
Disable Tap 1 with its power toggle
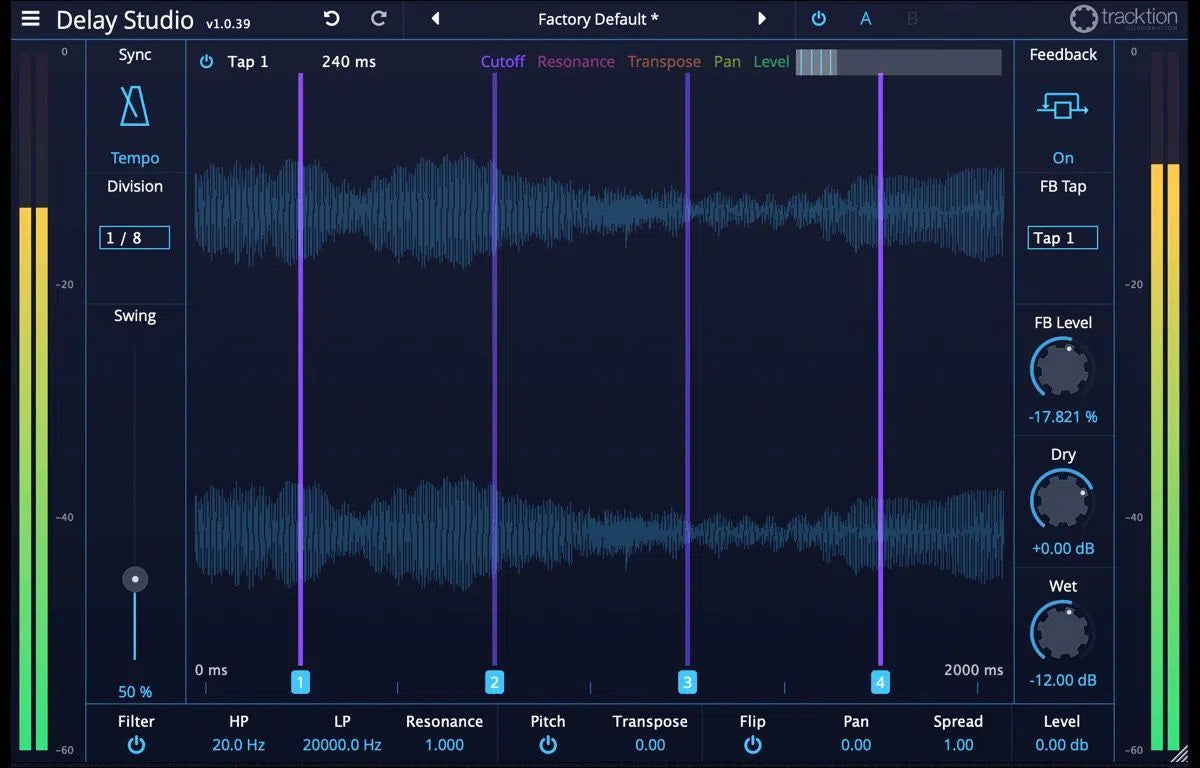coord(207,61)
